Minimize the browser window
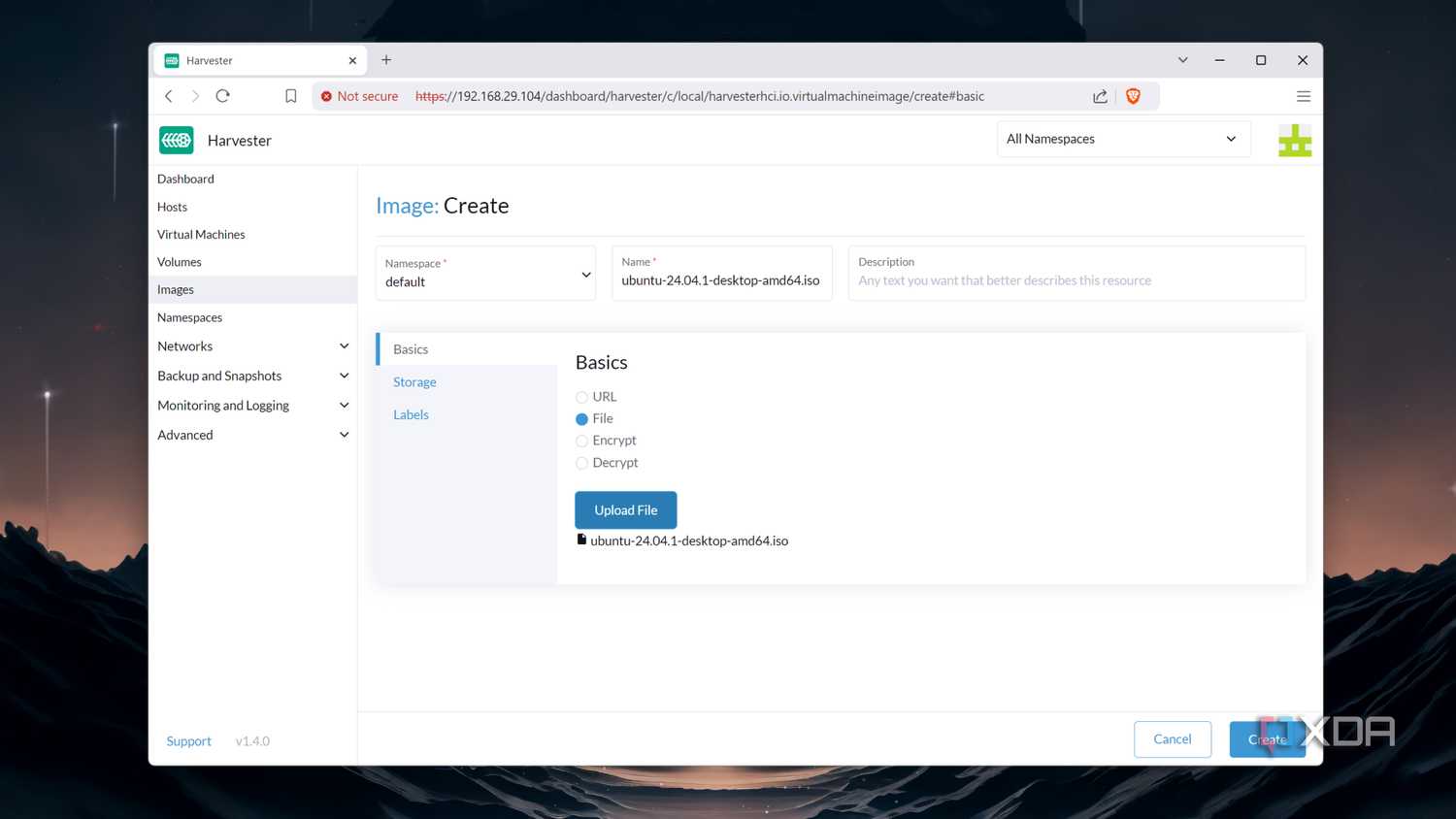Screen dimensions: 1456x819 (1219, 60)
